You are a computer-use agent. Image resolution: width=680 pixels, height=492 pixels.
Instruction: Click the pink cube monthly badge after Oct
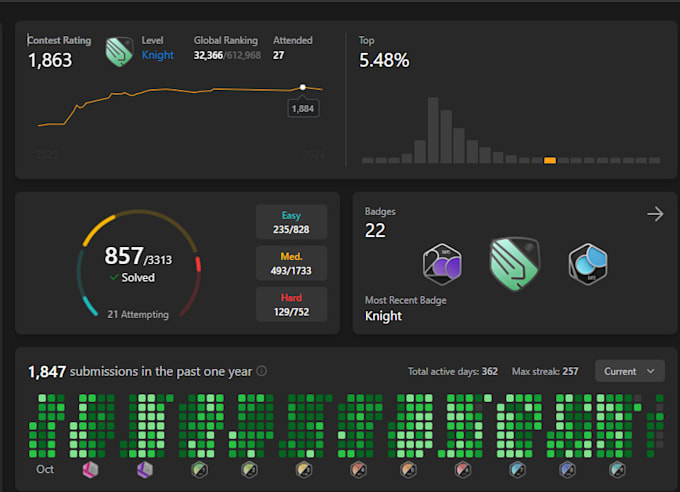tap(91, 469)
